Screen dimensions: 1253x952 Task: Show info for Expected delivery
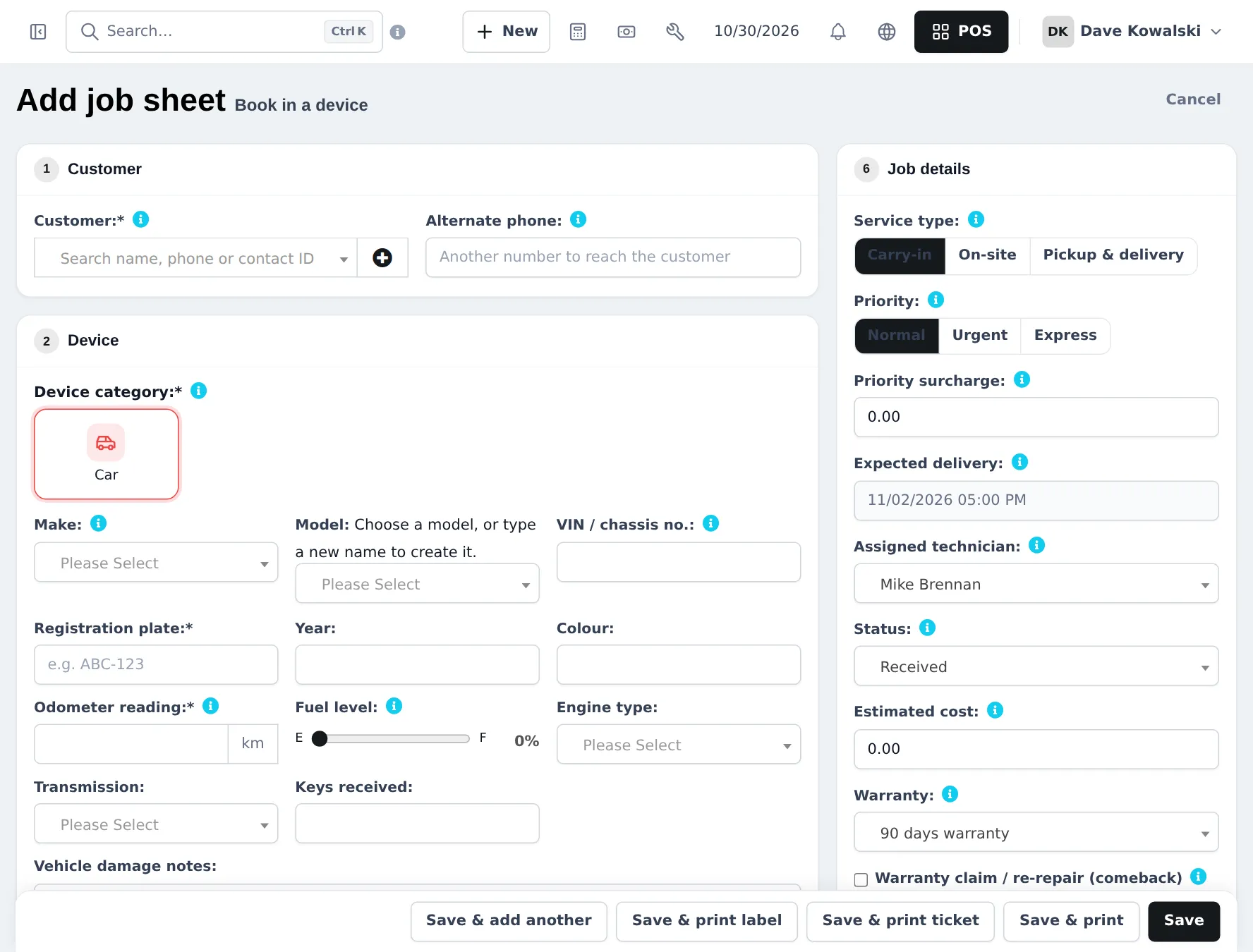1020,462
